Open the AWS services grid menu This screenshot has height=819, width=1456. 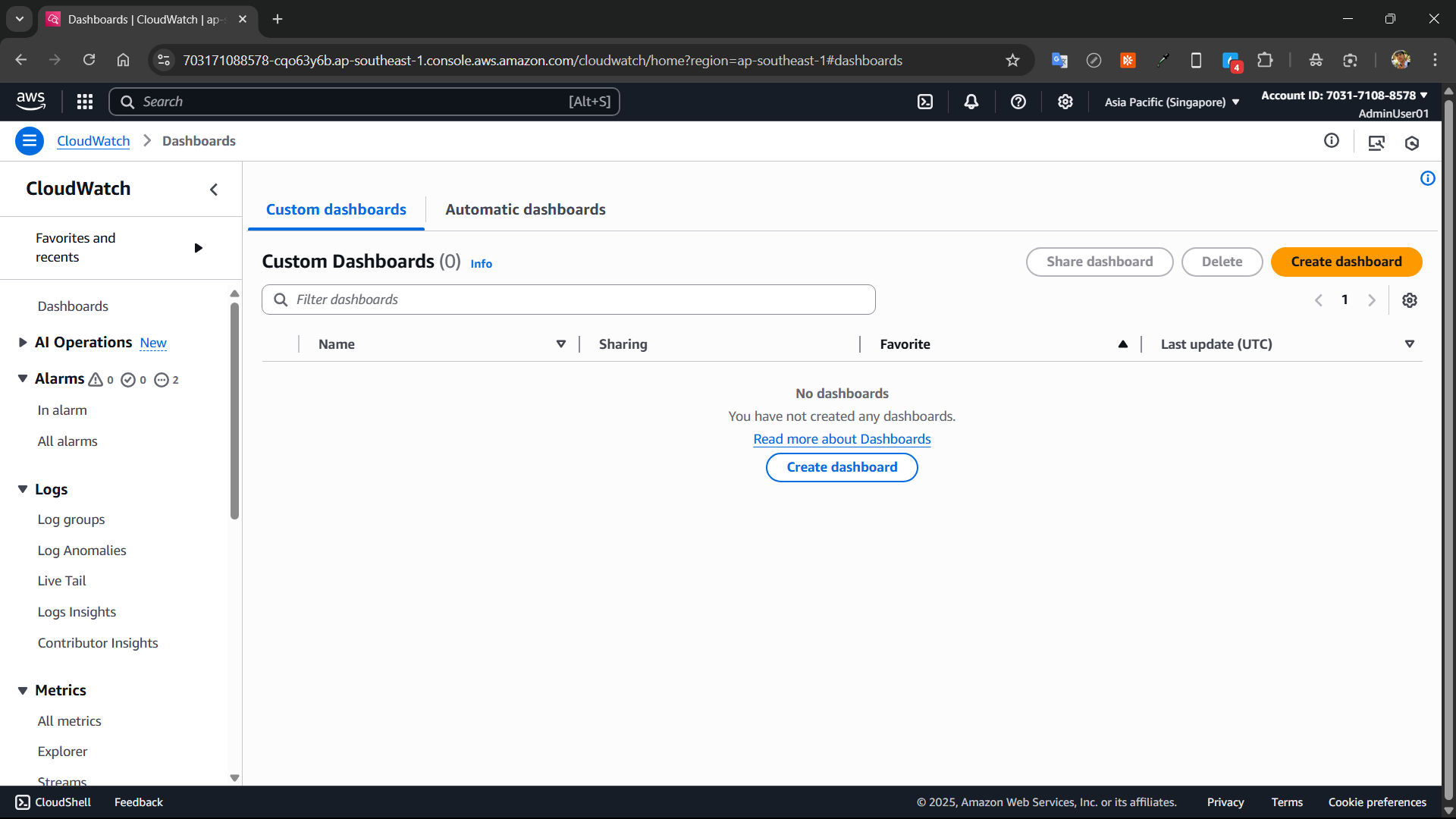[85, 102]
